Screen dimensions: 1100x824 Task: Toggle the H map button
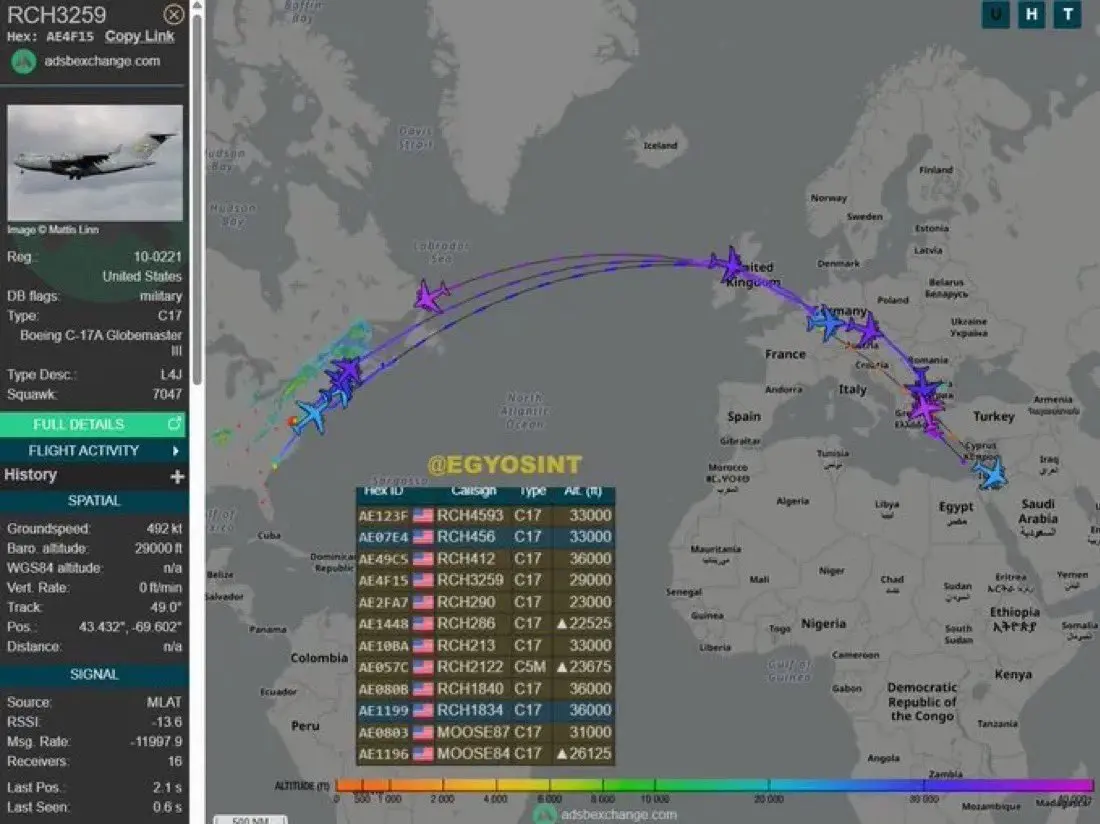pos(1032,14)
